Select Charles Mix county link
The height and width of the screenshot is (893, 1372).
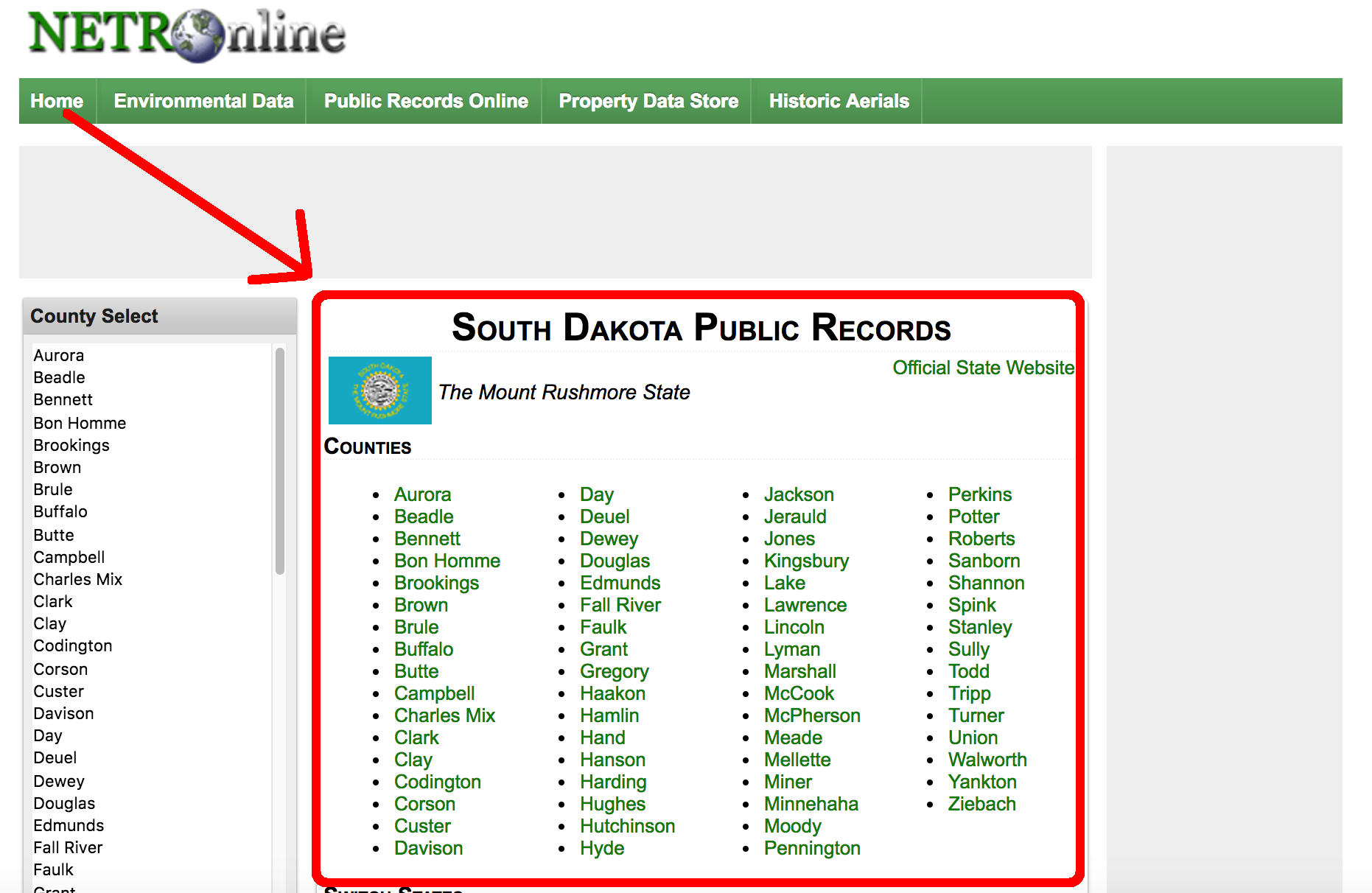[444, 715]
